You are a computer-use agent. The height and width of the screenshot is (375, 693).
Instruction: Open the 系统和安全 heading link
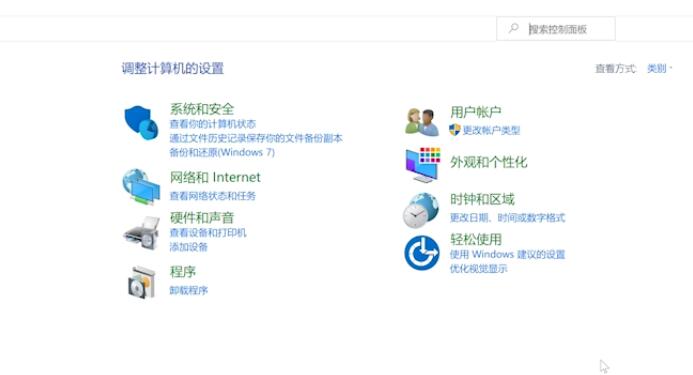(x=202, y=109)
